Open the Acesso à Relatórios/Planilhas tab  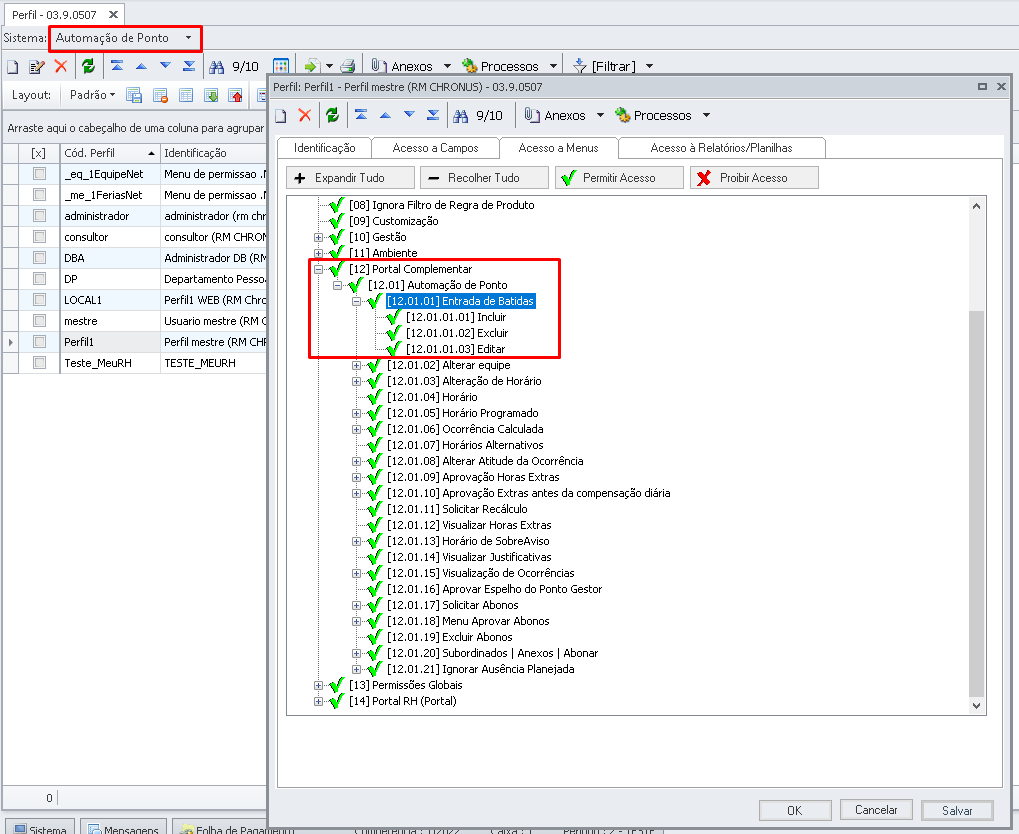(721, 148)
